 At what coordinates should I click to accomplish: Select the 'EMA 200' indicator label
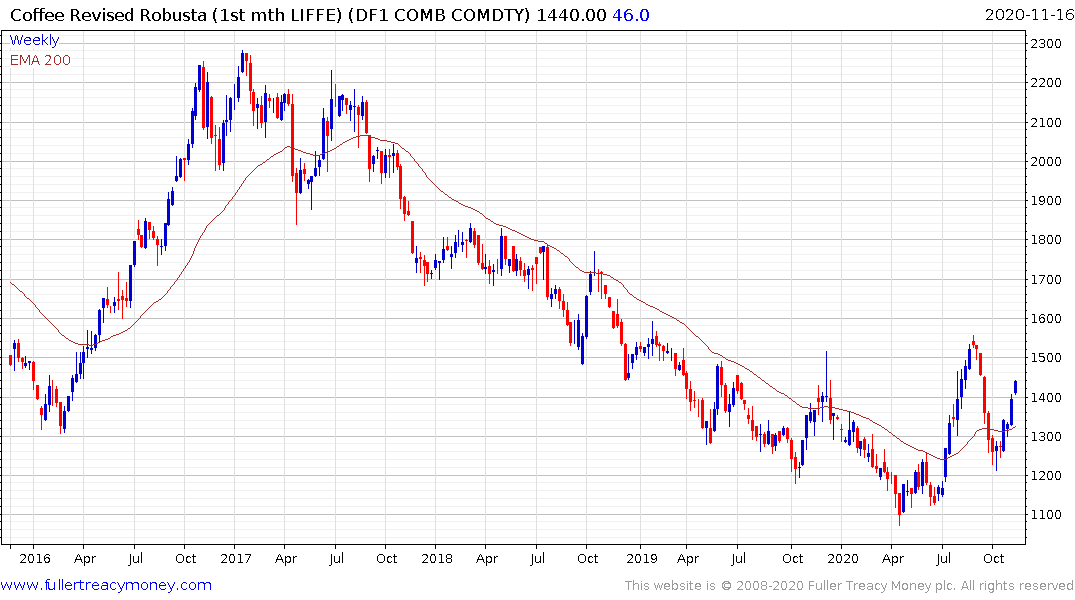40,60
